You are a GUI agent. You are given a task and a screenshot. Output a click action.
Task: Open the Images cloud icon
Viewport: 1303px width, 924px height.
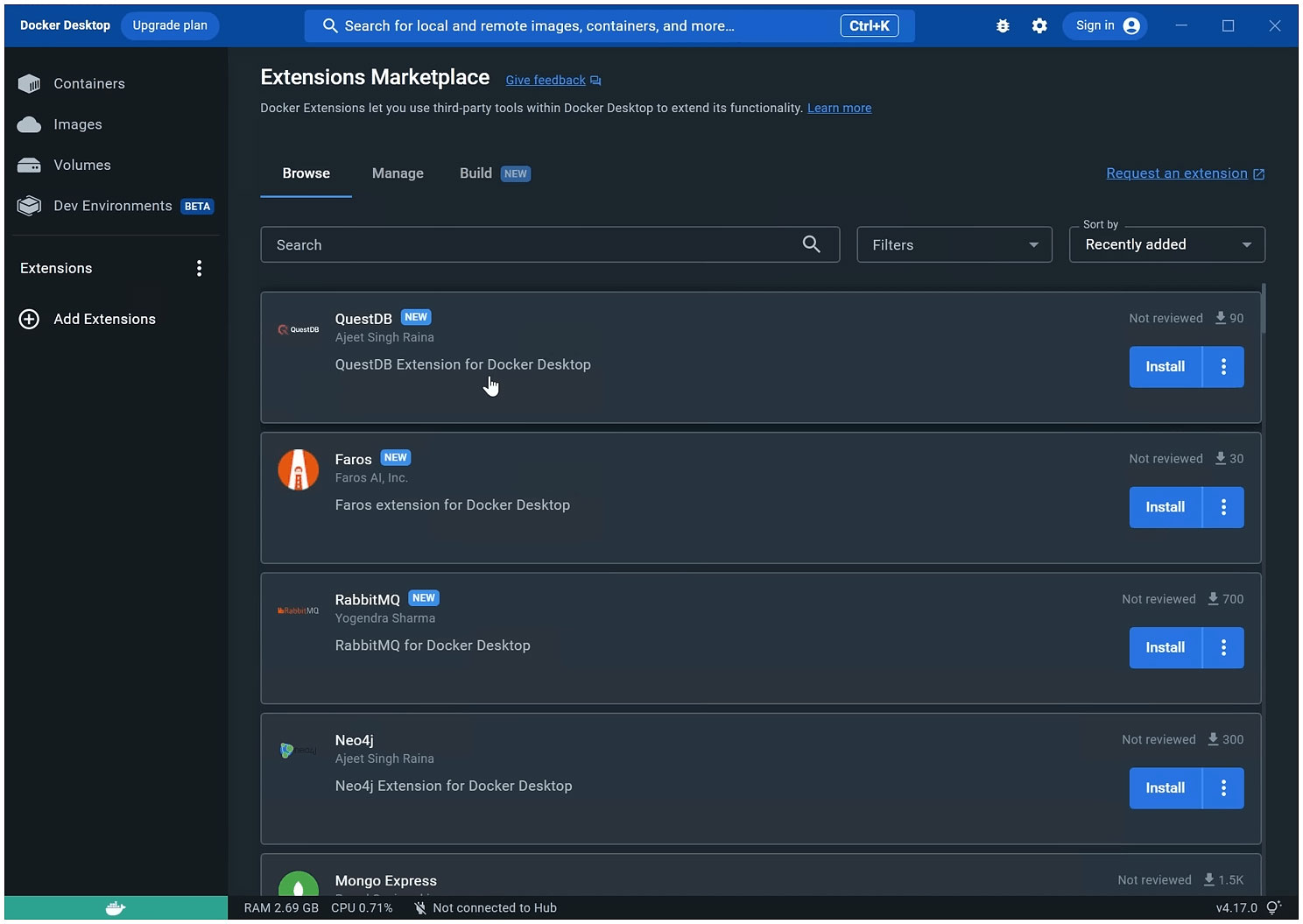coord(29,124)
